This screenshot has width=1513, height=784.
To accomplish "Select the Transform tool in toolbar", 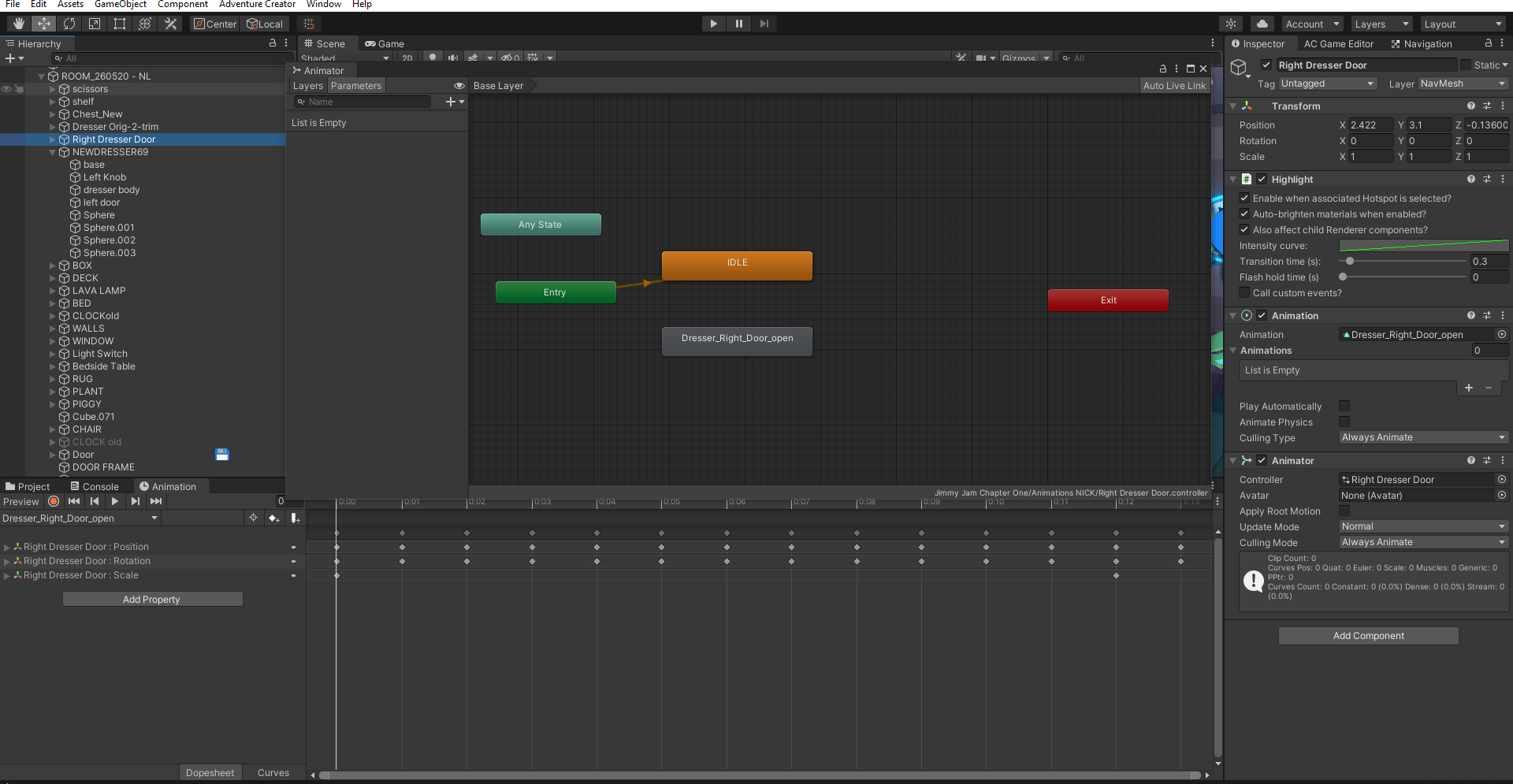I will coord(145,24).
